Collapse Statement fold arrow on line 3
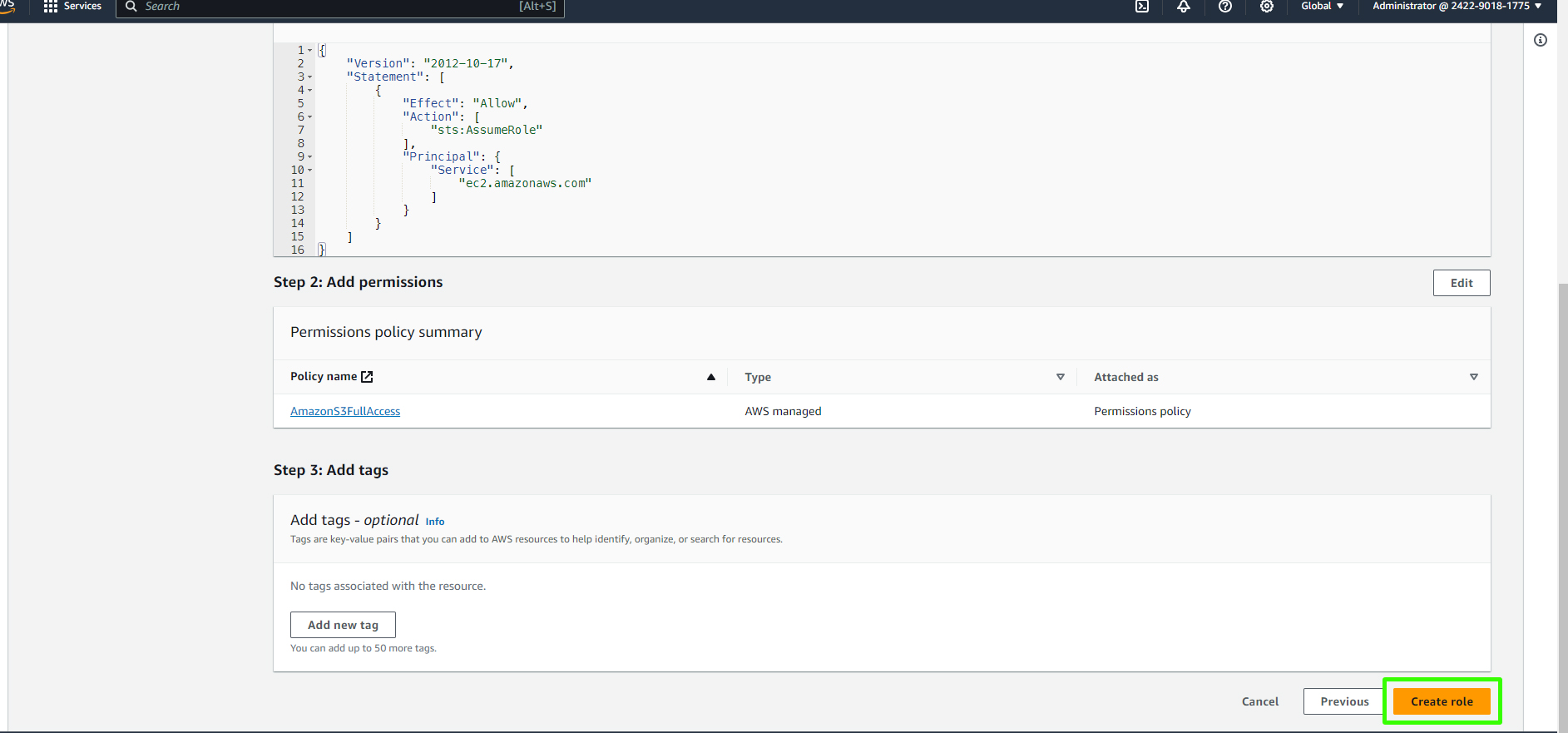The height and width of the screenshot is (733, 1568). 310,77
